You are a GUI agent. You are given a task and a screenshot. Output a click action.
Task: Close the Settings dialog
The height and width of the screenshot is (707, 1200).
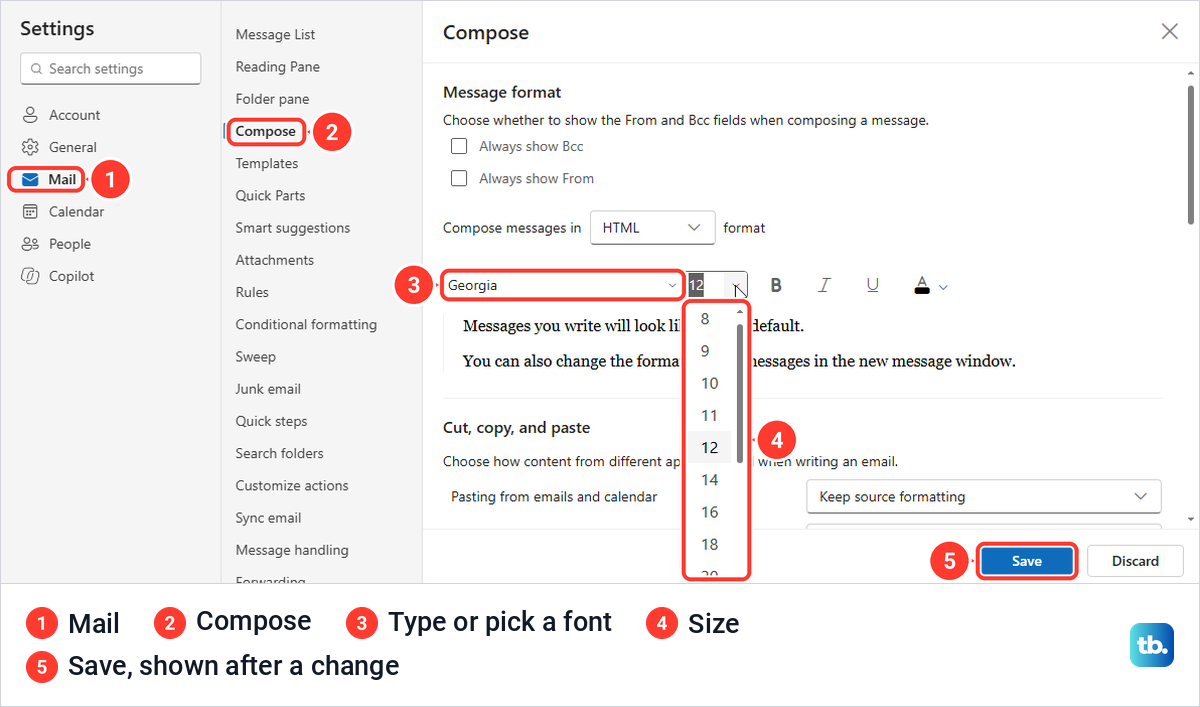(x=1169, y=32)
